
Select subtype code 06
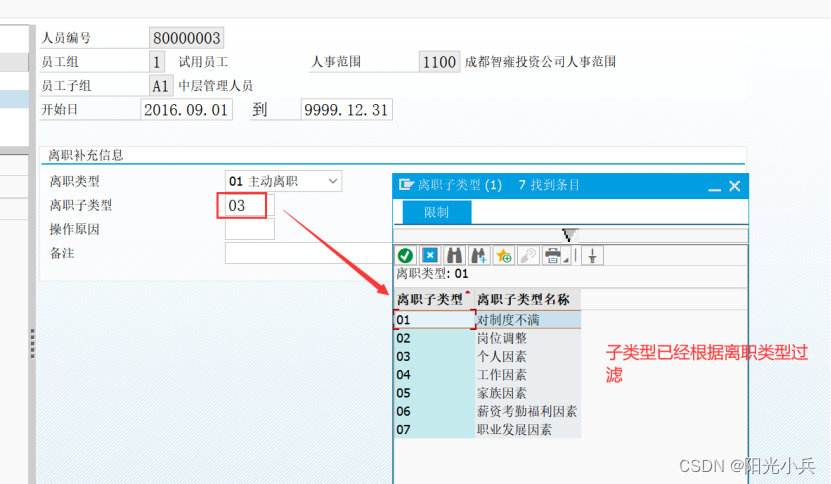434,411
